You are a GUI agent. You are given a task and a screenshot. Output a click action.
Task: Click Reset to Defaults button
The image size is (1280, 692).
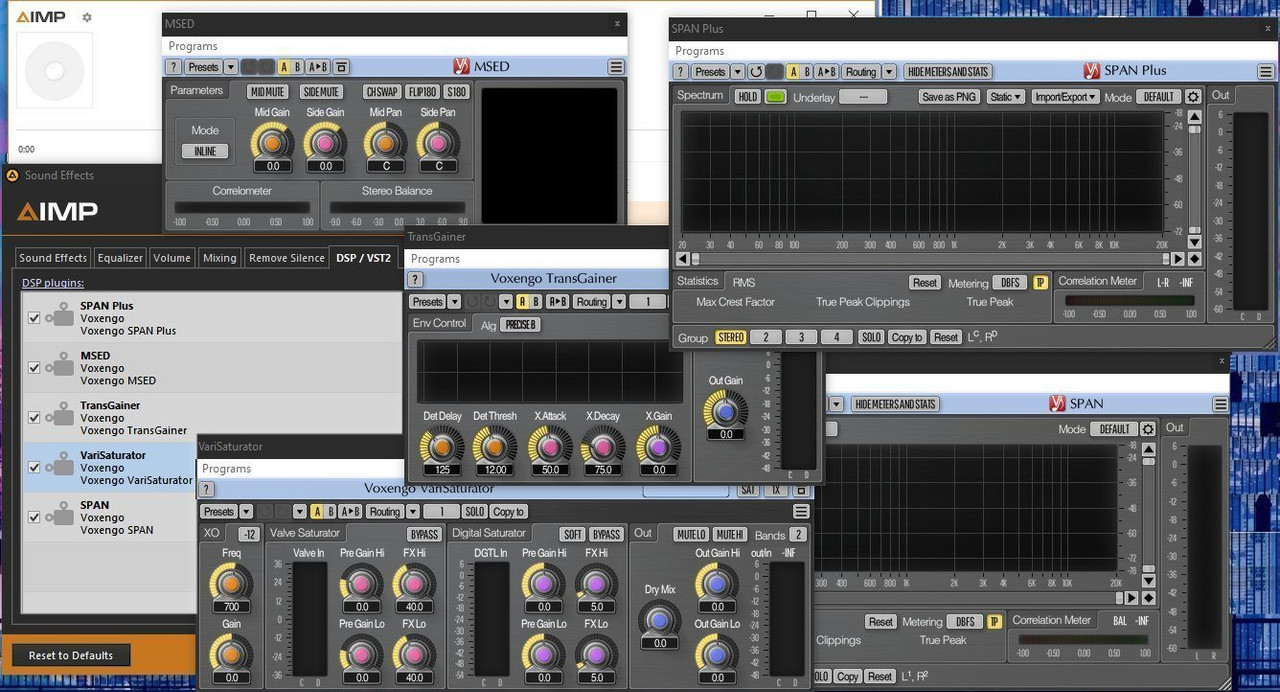click(71, 655)
